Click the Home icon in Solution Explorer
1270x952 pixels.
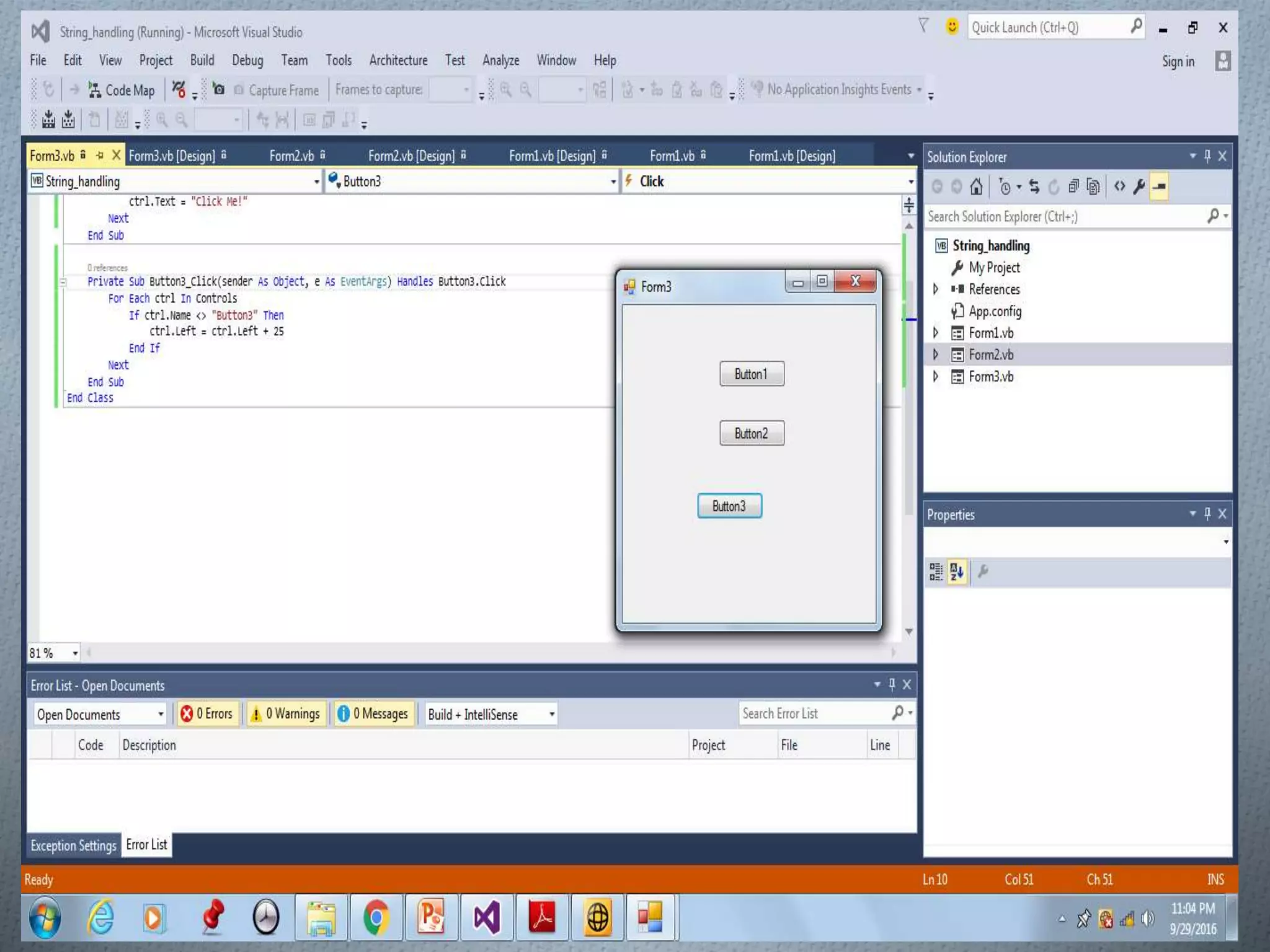(x=976, y=187)
